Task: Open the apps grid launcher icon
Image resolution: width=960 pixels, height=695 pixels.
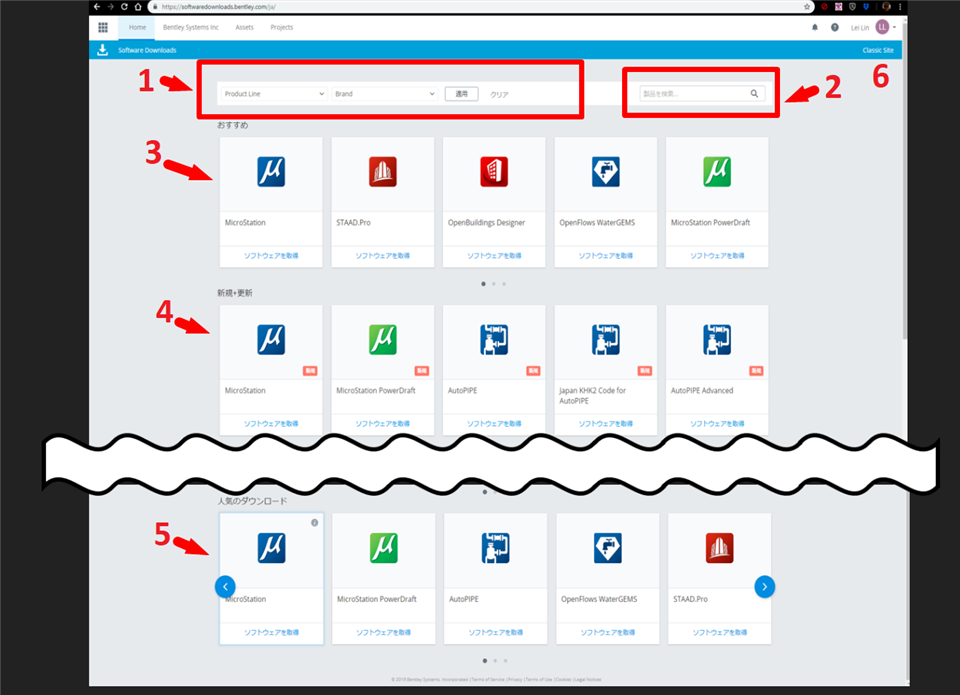Action: point(103,28)
